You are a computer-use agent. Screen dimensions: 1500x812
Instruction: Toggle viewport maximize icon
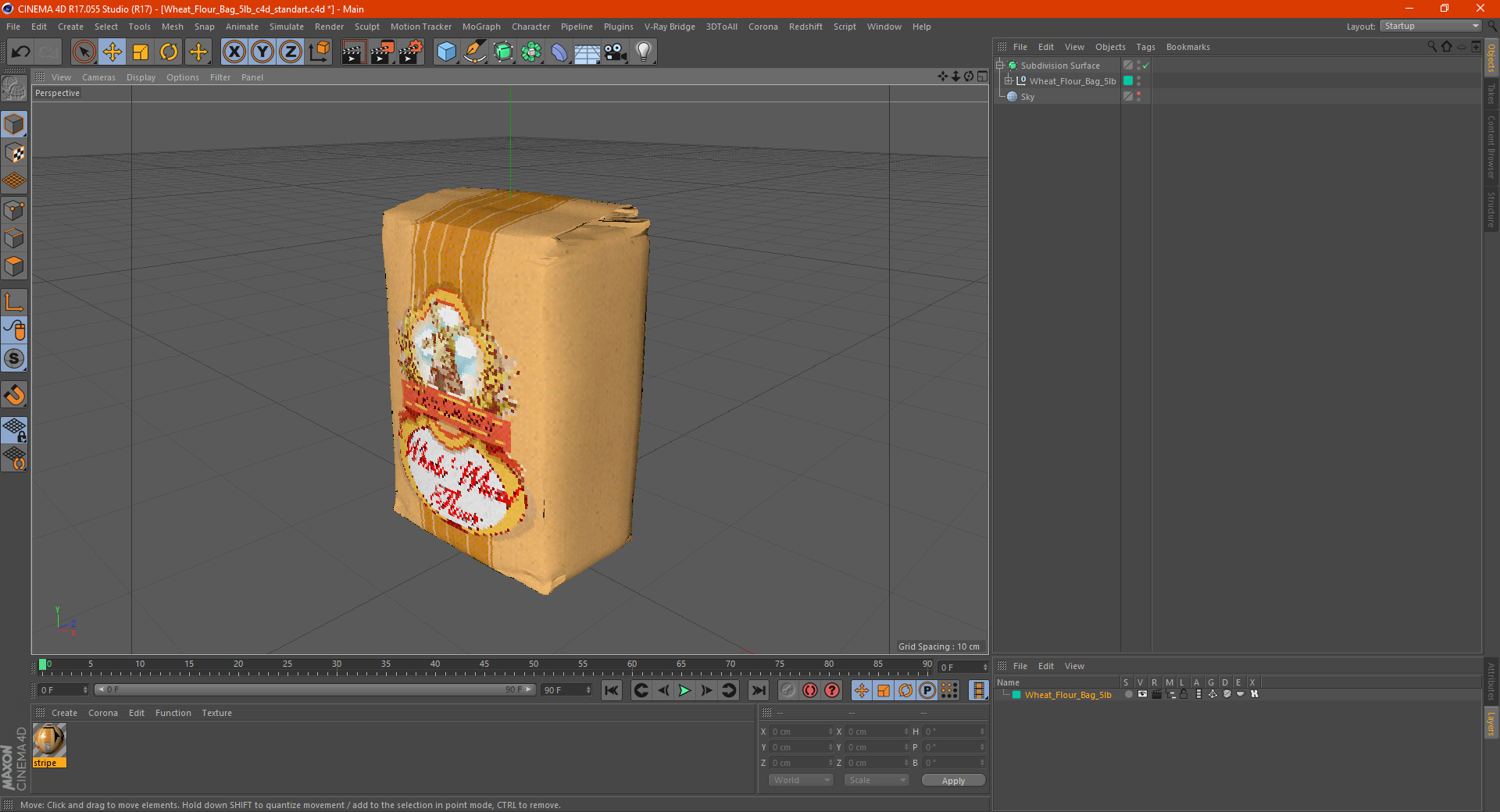click(982, 77)
